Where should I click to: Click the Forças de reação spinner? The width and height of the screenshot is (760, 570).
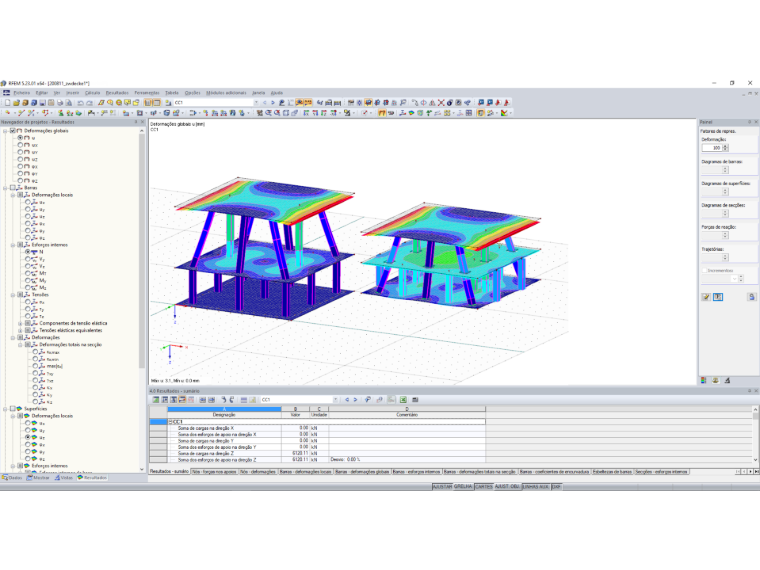pos(725,235)
